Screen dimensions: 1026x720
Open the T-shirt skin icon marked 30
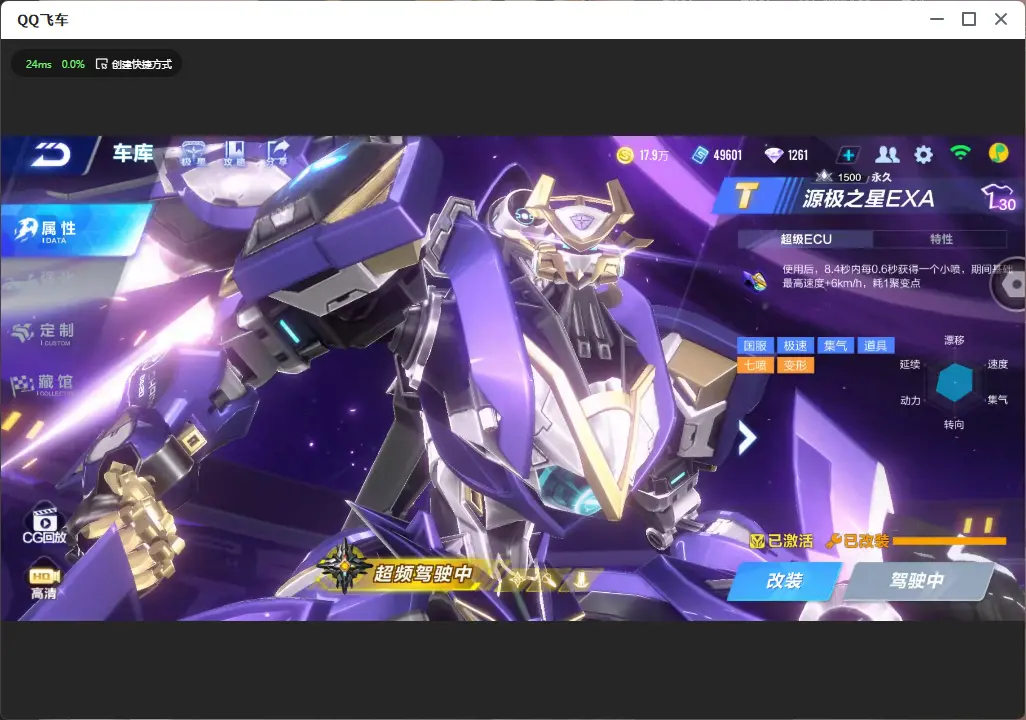tap(998, 197)
